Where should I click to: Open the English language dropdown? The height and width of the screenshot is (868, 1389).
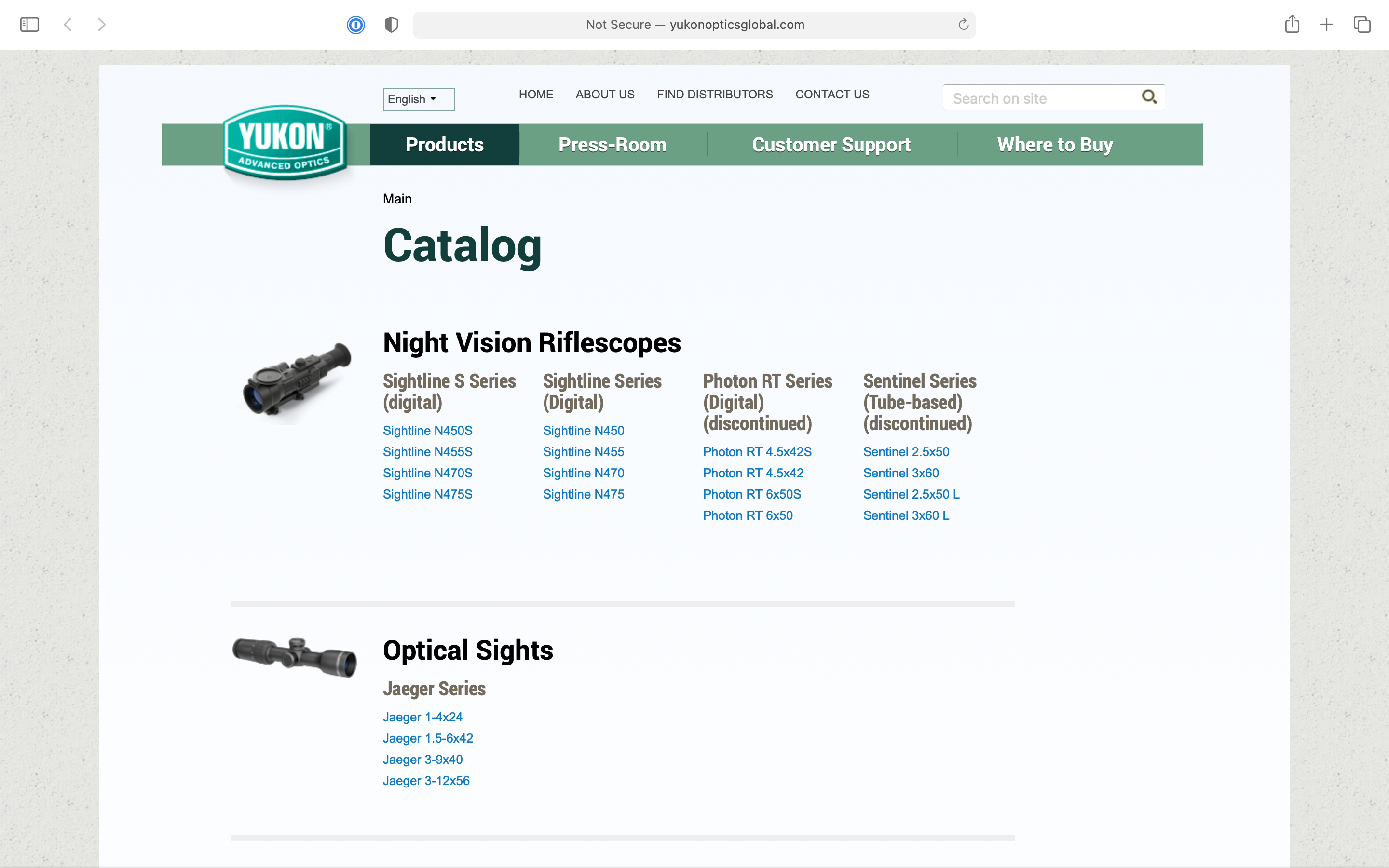click(419, 99)
